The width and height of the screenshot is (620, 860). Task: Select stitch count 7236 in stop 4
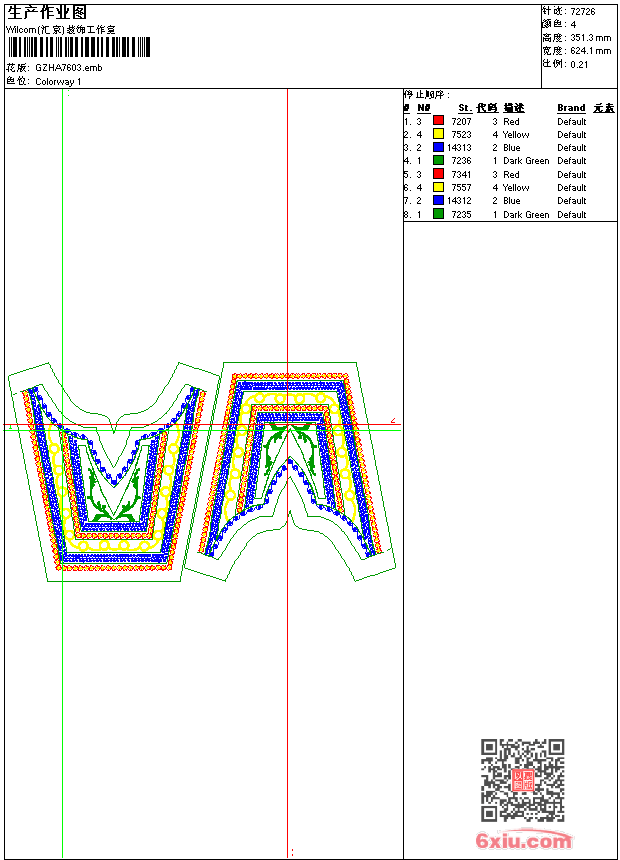pos(461,161)
